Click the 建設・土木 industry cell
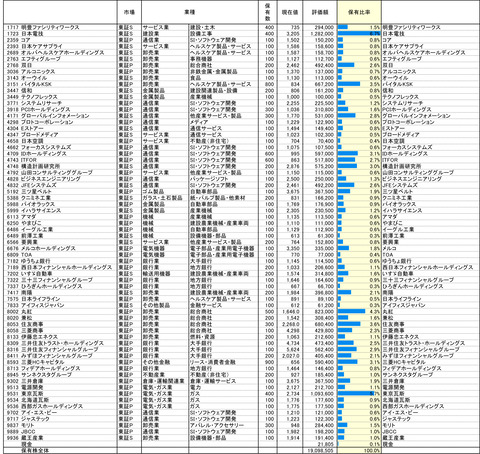Image resolution: width=480 pixels, height=454 pixels. pos(223,27)
